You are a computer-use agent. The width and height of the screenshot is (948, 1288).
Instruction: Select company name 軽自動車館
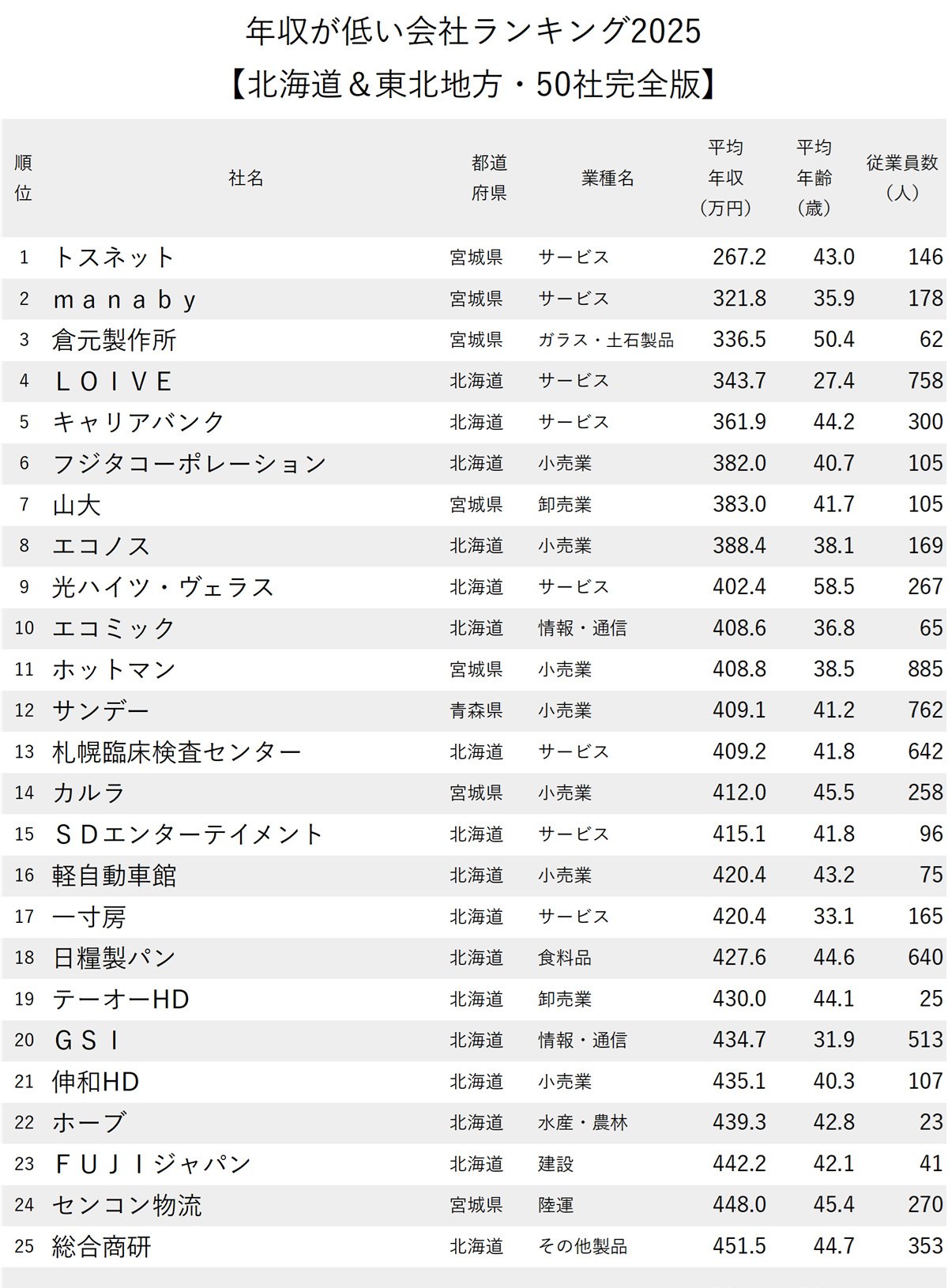[x=114, y=876]
